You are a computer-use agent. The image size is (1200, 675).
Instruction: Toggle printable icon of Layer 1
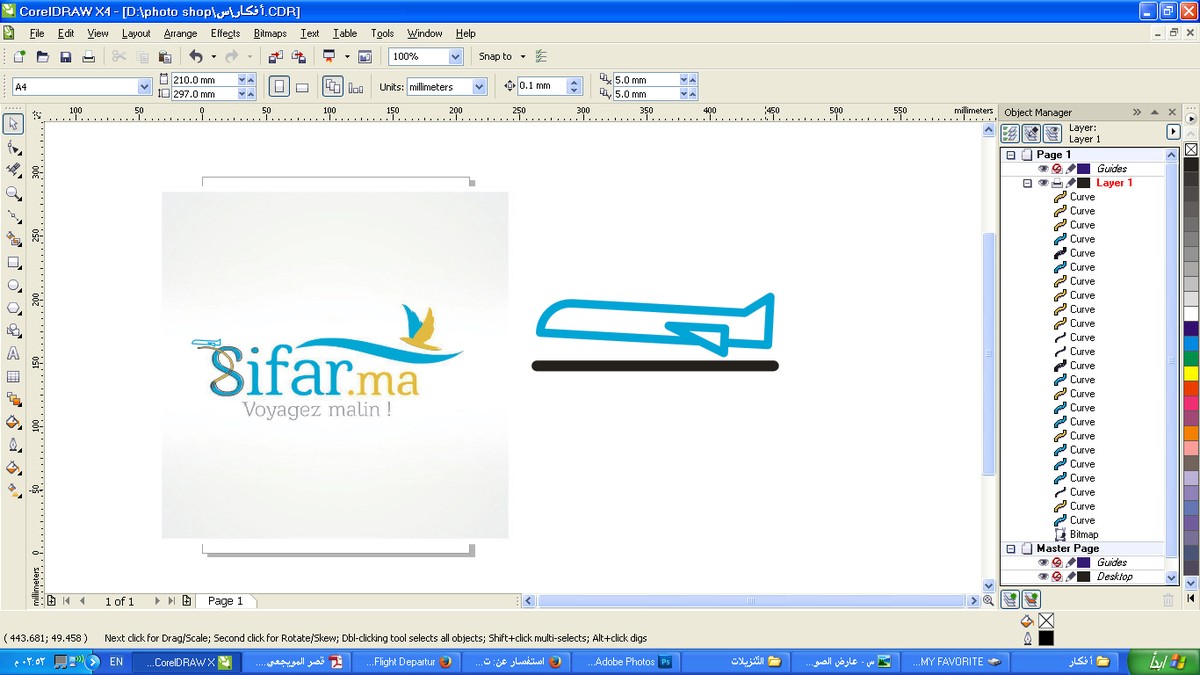point(1057,183)
